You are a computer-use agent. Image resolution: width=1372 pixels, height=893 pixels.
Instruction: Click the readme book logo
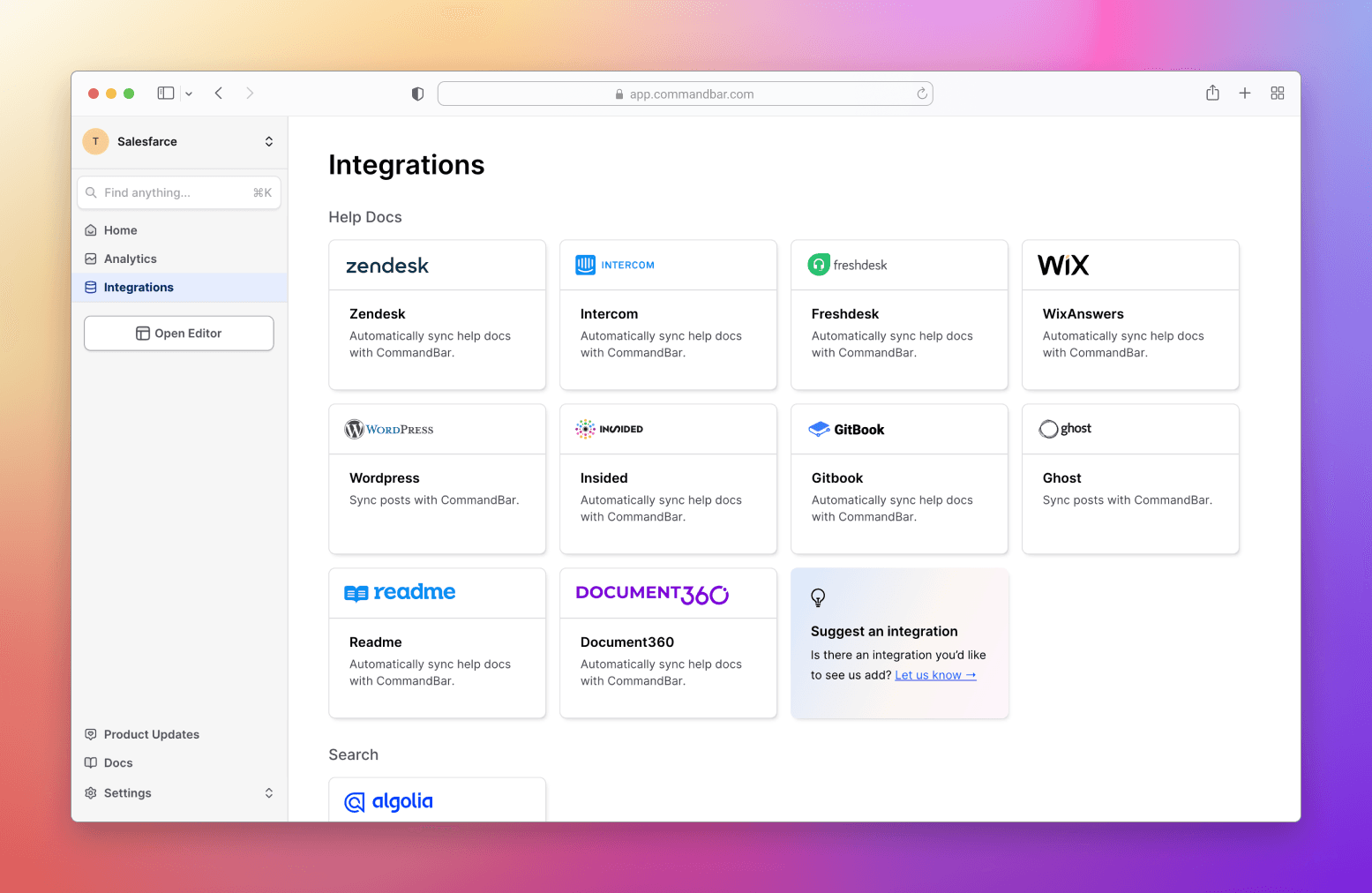point(356,594)
